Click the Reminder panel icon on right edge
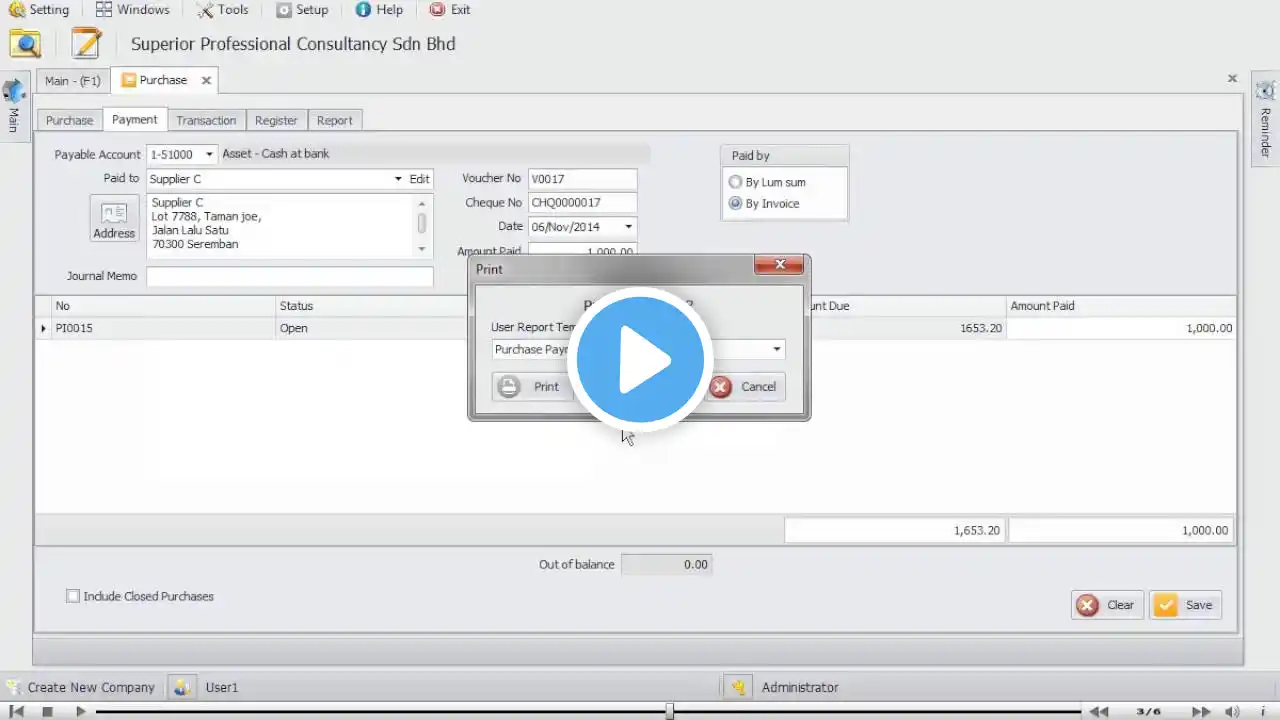1280x720 pixels. [x=1265, y=91]
